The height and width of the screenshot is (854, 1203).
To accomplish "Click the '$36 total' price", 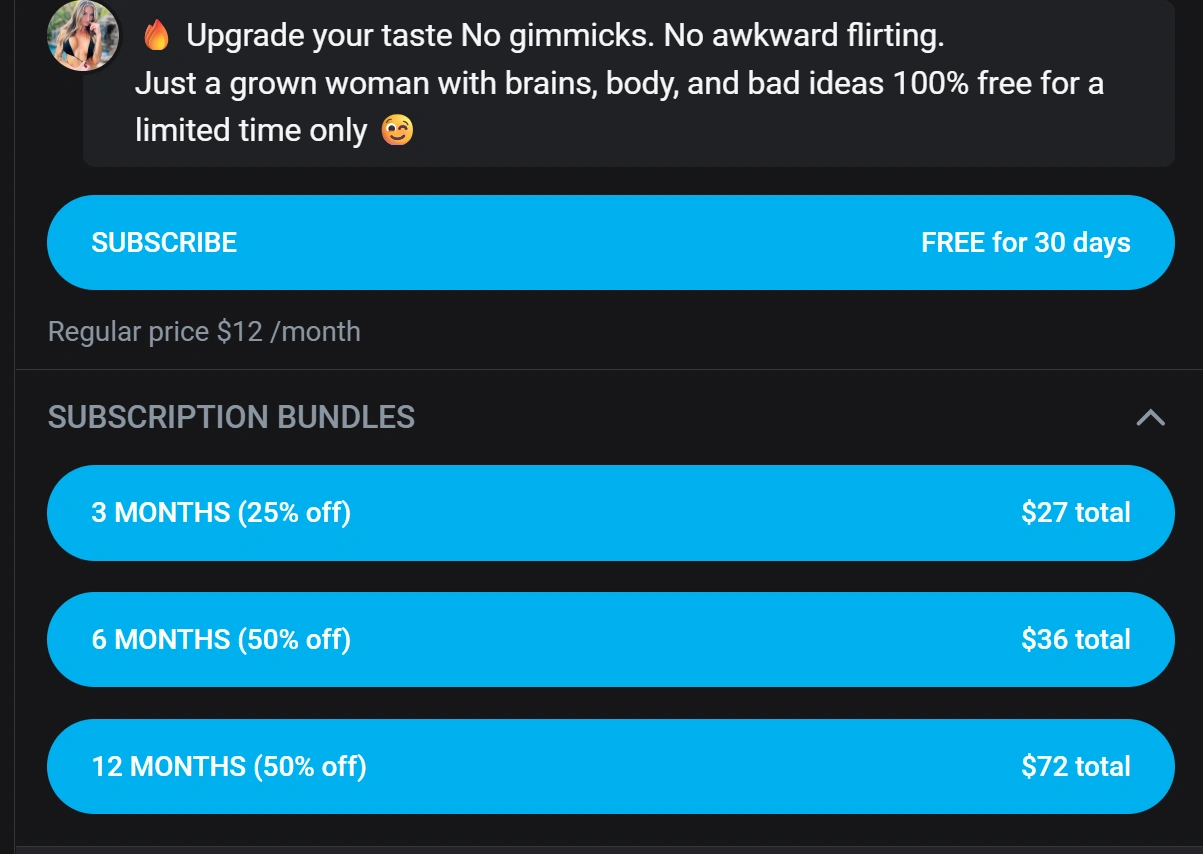I will pyautogui.click(x=1075, y=640).
